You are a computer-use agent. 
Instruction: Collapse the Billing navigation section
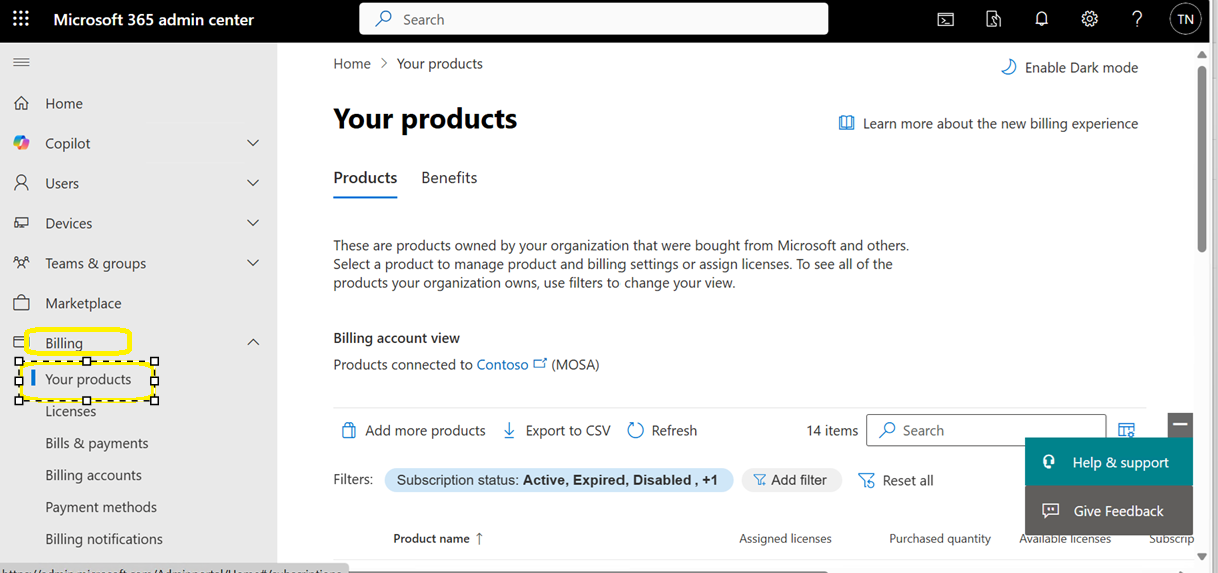coord(253,342)
